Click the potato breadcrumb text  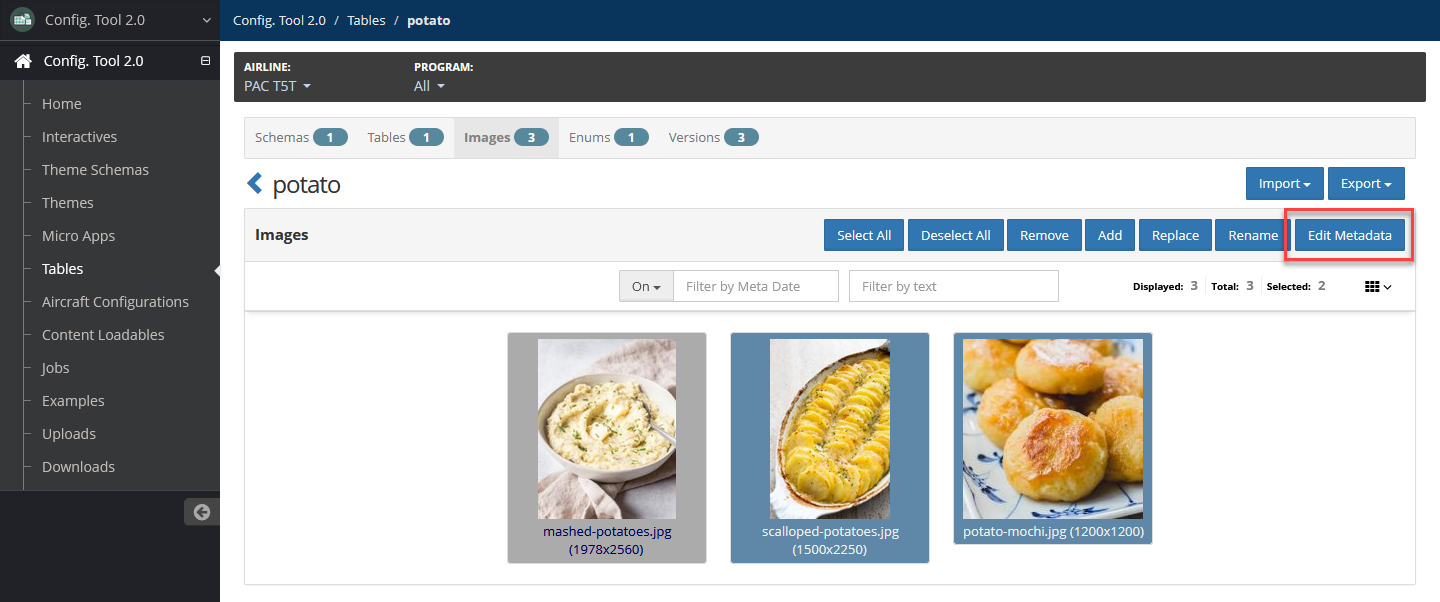(x=429, y=20)
